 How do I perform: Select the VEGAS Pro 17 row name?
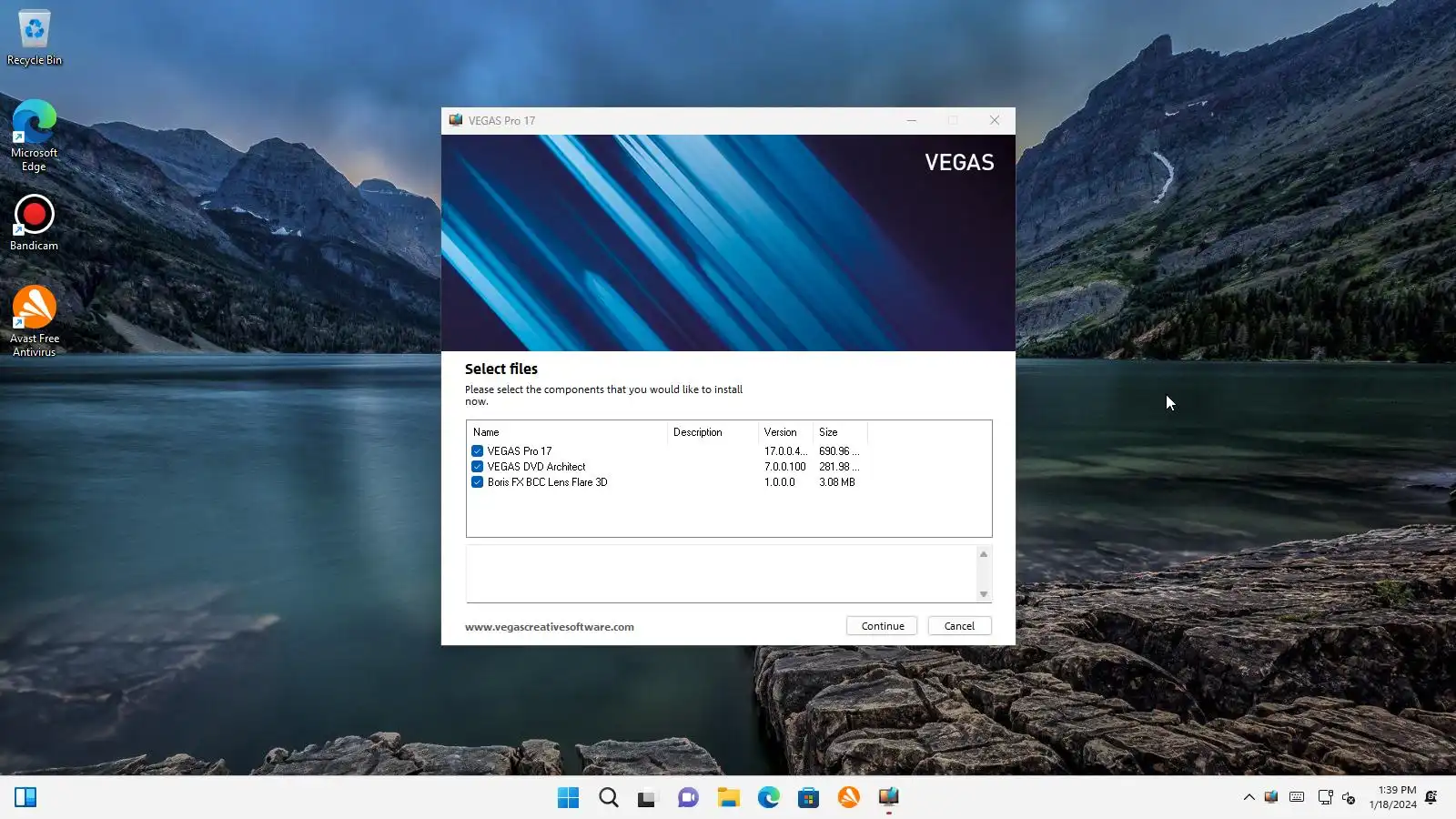520,451
